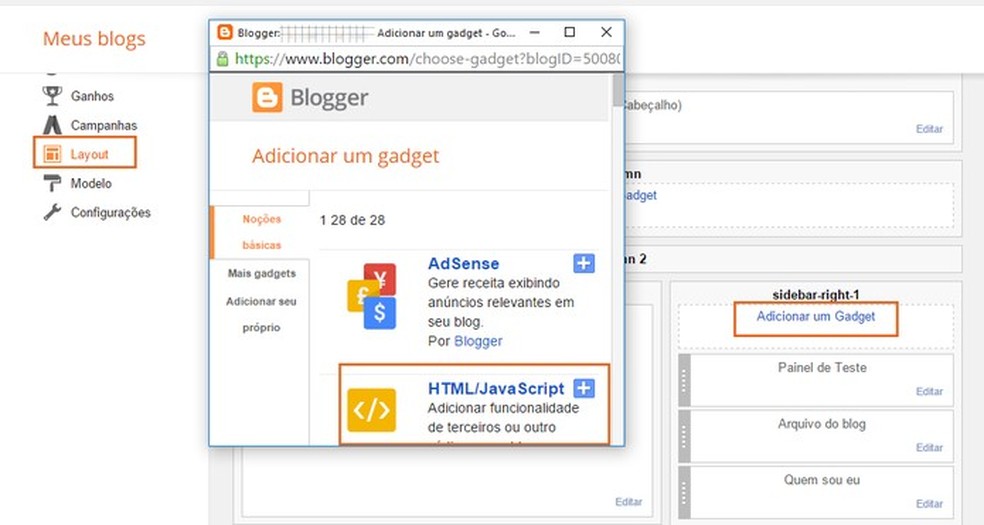Click AdSense gadget title link
Image resolution: width=984 pixels, height=525 pixels.
(x=464, y=263)
